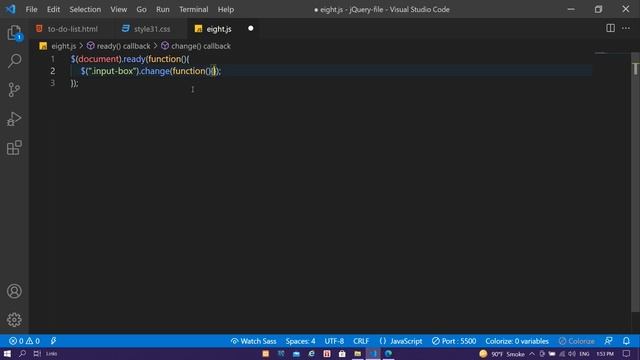Viewport: 640px width, 360px height.
Task: Open the Help menu
Action: tap(226, 9)
